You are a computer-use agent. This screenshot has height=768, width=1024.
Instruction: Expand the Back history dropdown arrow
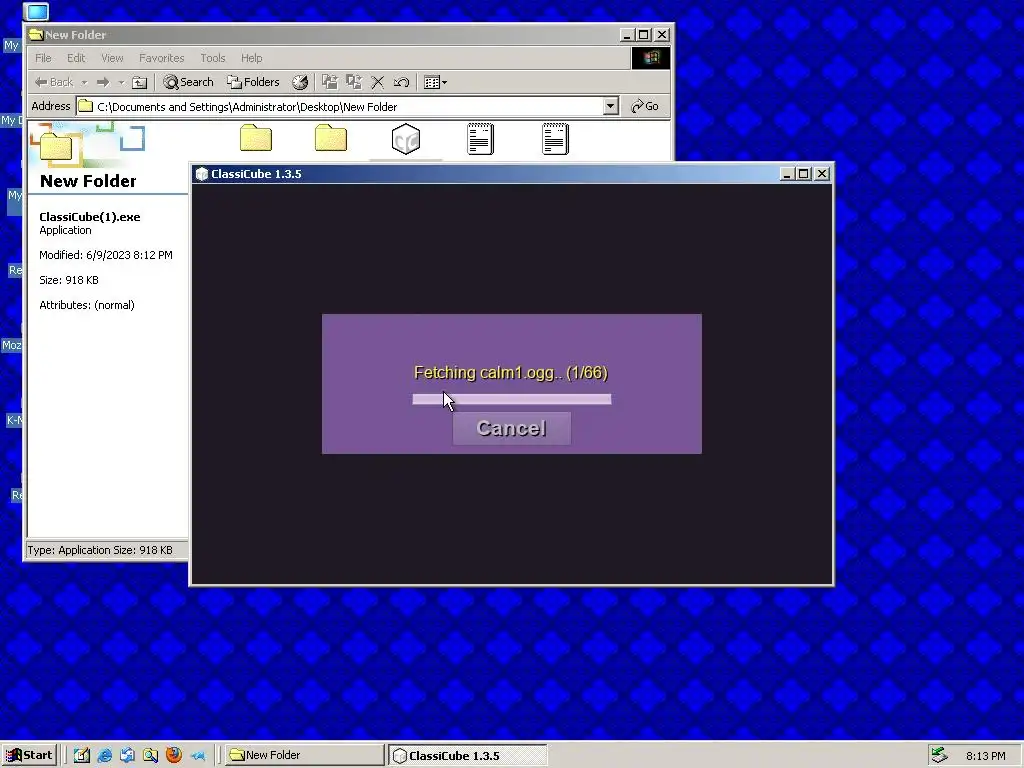(x=84, y=82)
